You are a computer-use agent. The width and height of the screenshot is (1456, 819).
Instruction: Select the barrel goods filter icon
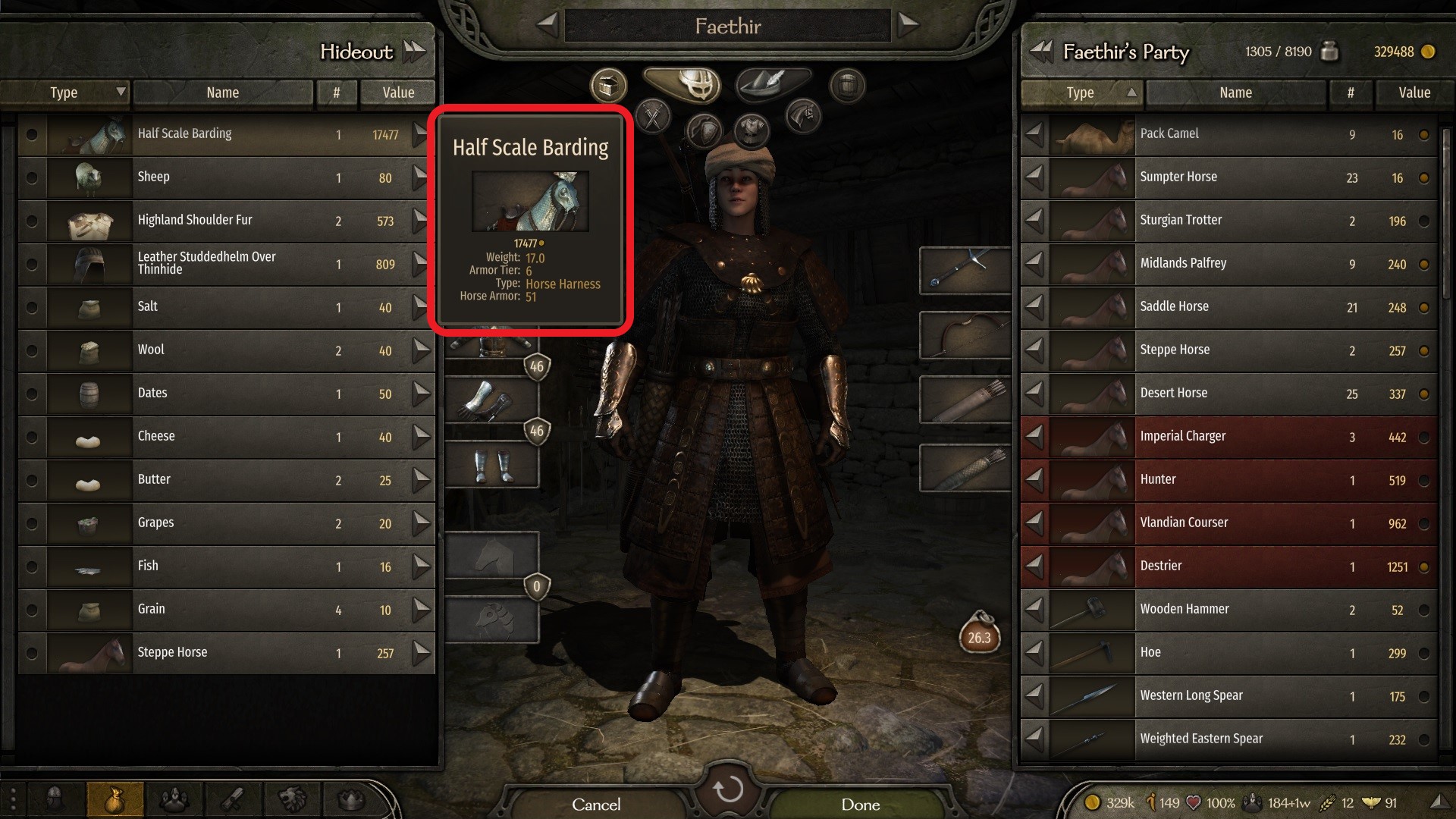pyautogui.click(x=847, y=86)
